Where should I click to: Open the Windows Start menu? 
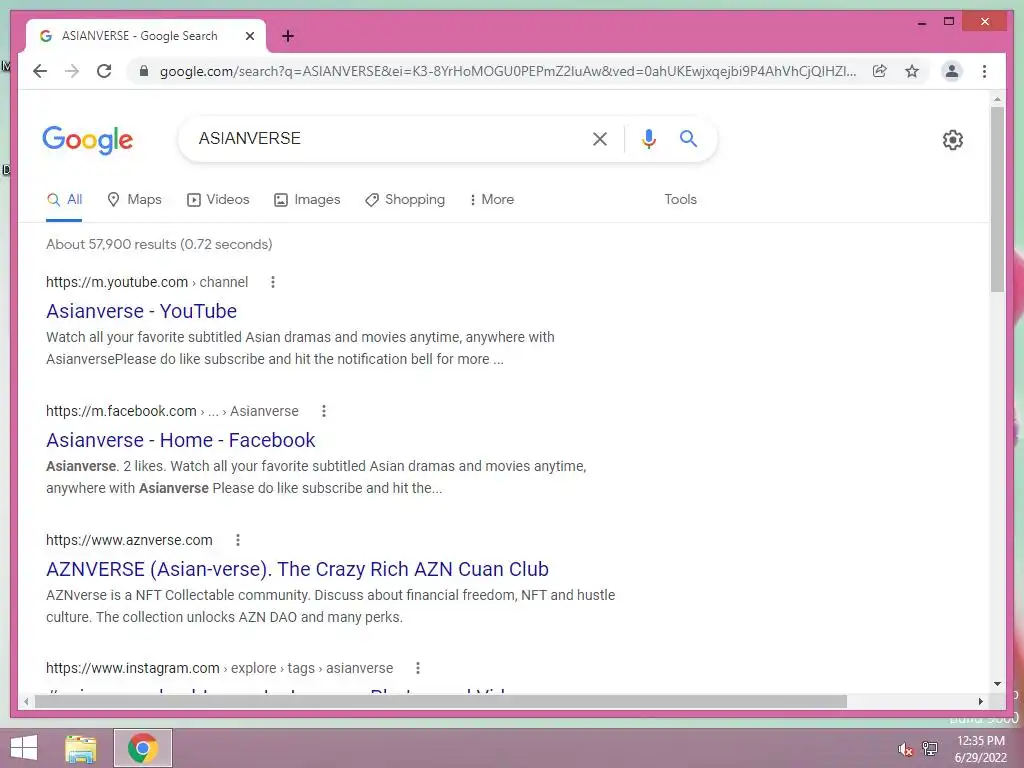point(24,748)
